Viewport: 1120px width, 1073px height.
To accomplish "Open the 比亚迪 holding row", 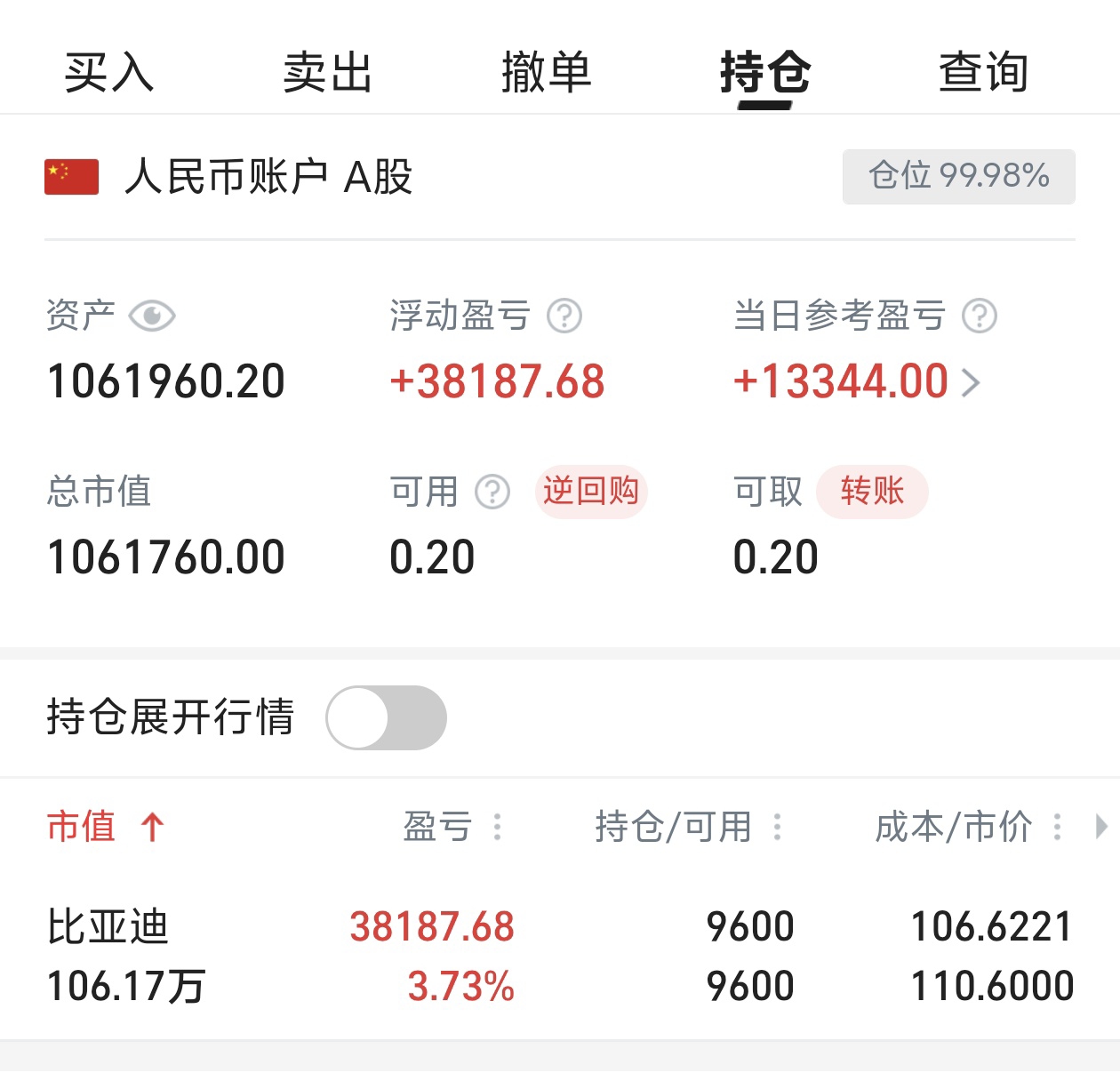I will pos(560,956).
